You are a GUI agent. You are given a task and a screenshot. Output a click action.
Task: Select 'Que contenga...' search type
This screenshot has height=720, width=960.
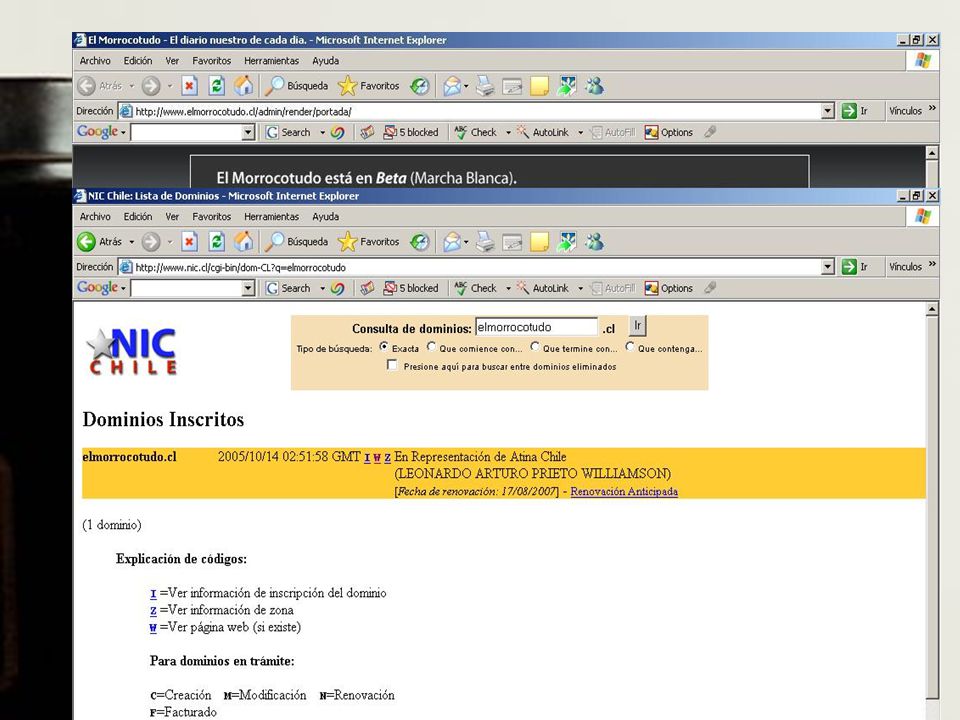630,347
